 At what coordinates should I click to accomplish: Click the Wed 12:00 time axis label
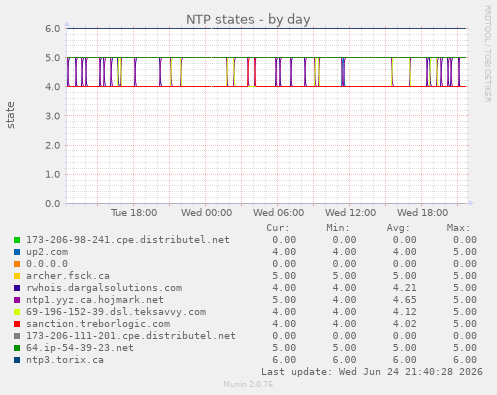[x=351, y=213]
